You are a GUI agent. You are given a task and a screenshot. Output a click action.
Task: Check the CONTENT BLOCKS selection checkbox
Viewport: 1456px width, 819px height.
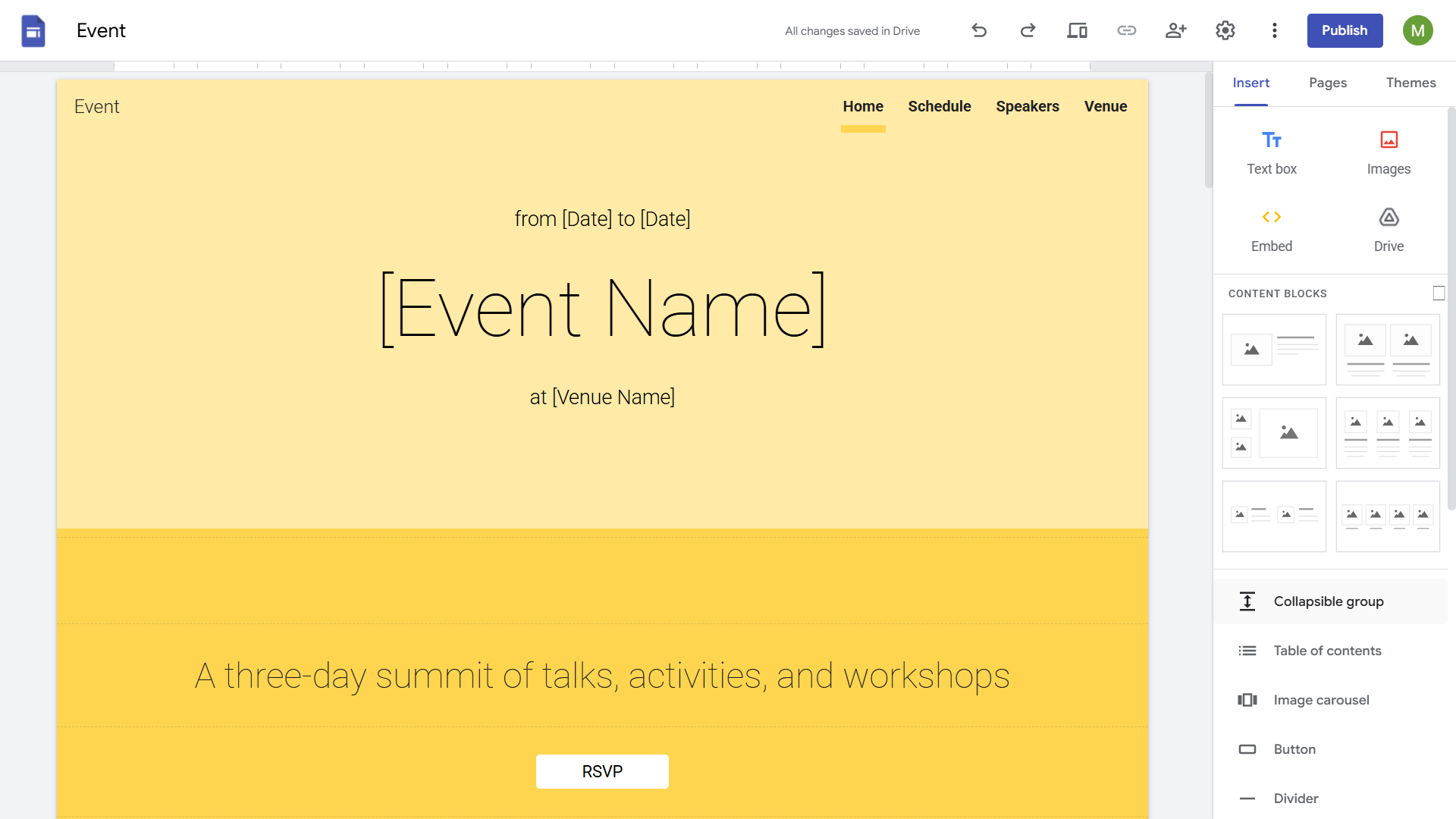click(x=1440, y=293)
